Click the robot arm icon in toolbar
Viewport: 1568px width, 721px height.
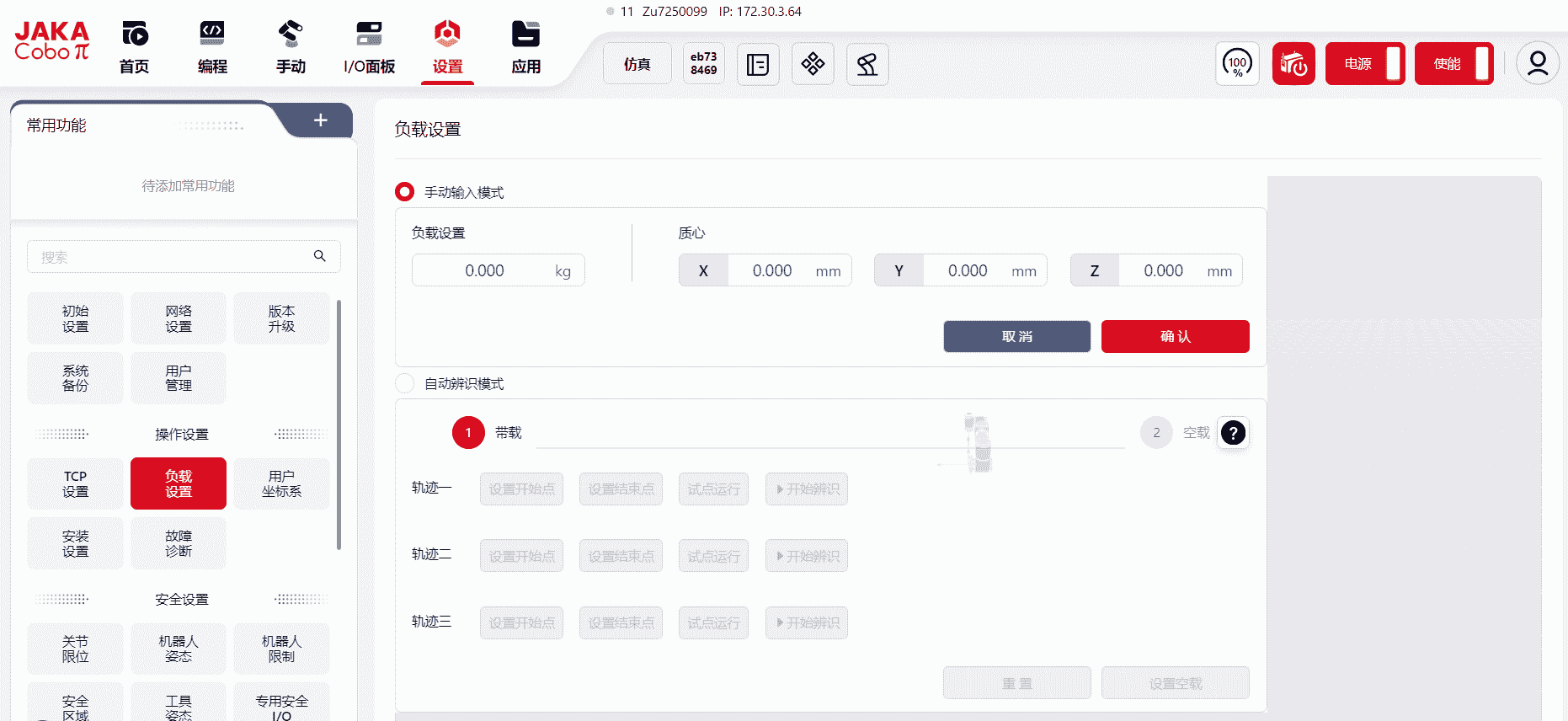coord(867,64)
